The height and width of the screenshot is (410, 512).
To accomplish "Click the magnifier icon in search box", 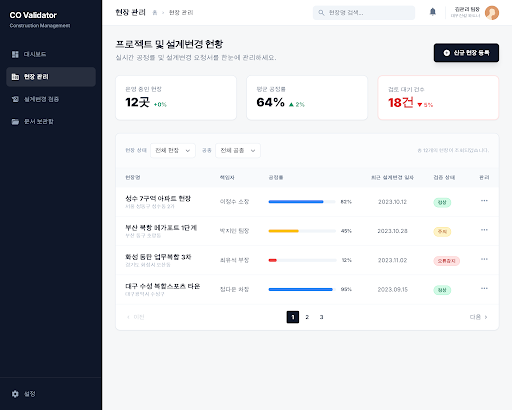I will click(x=321, y=13).
